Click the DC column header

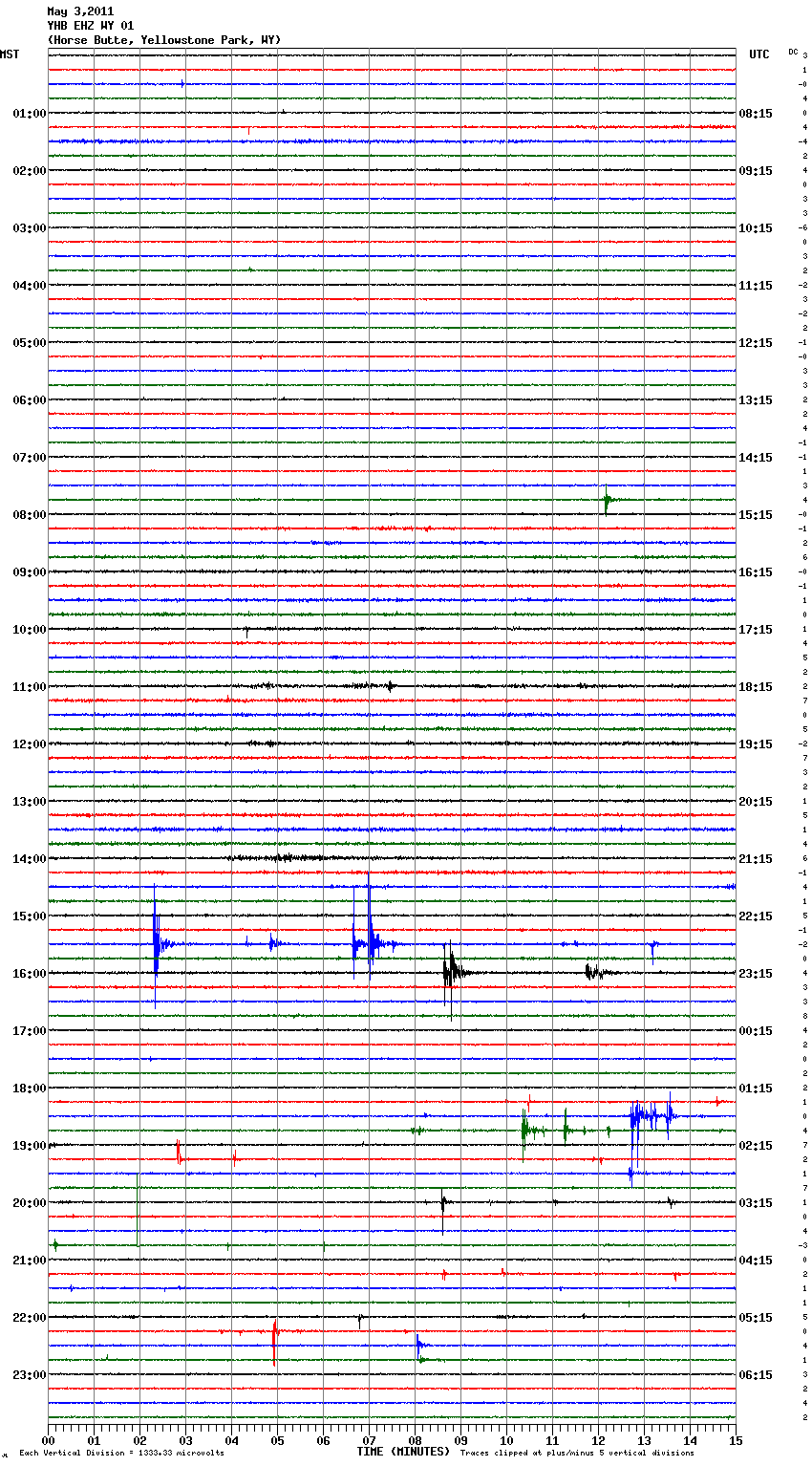[x=793, y=51]
